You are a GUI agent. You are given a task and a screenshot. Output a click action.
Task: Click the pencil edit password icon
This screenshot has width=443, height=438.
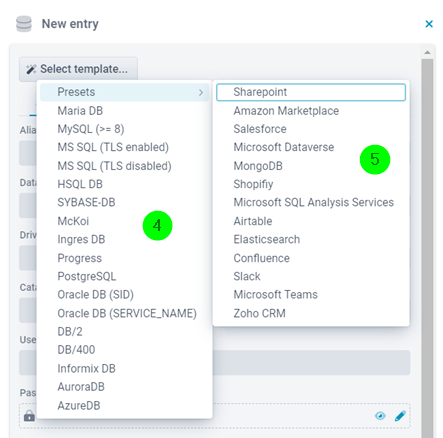point(400,416)
